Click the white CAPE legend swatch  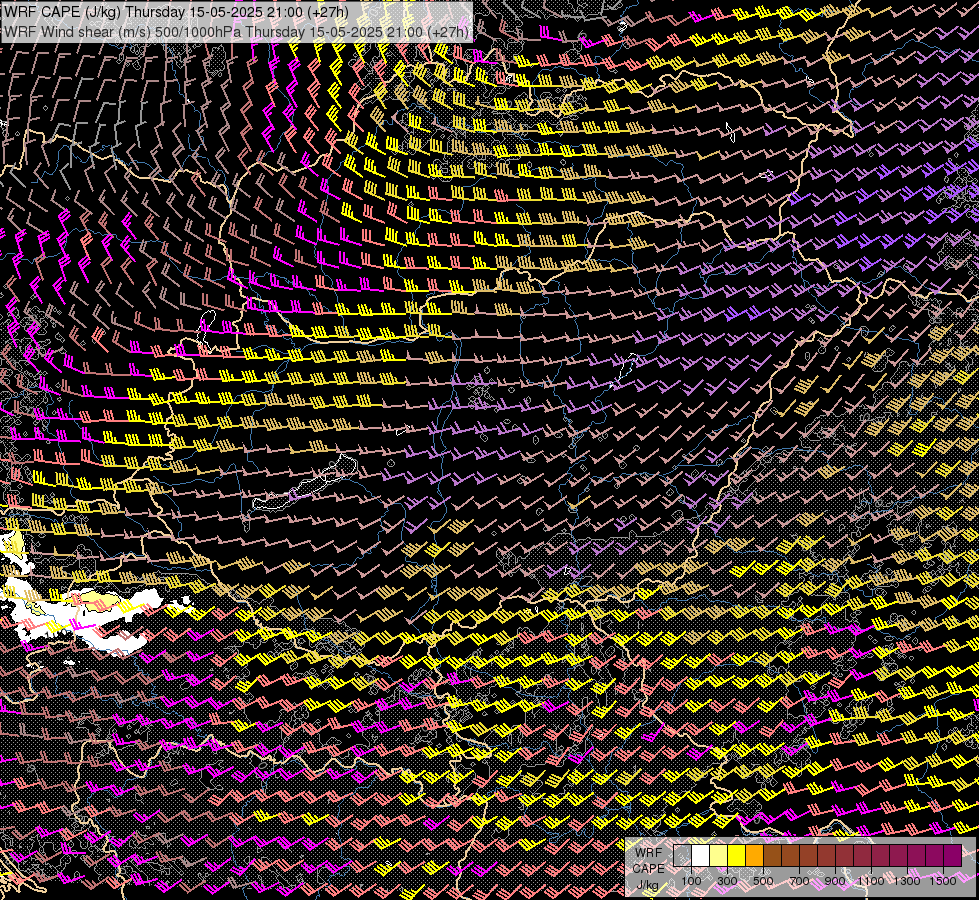tap(701, 856)
